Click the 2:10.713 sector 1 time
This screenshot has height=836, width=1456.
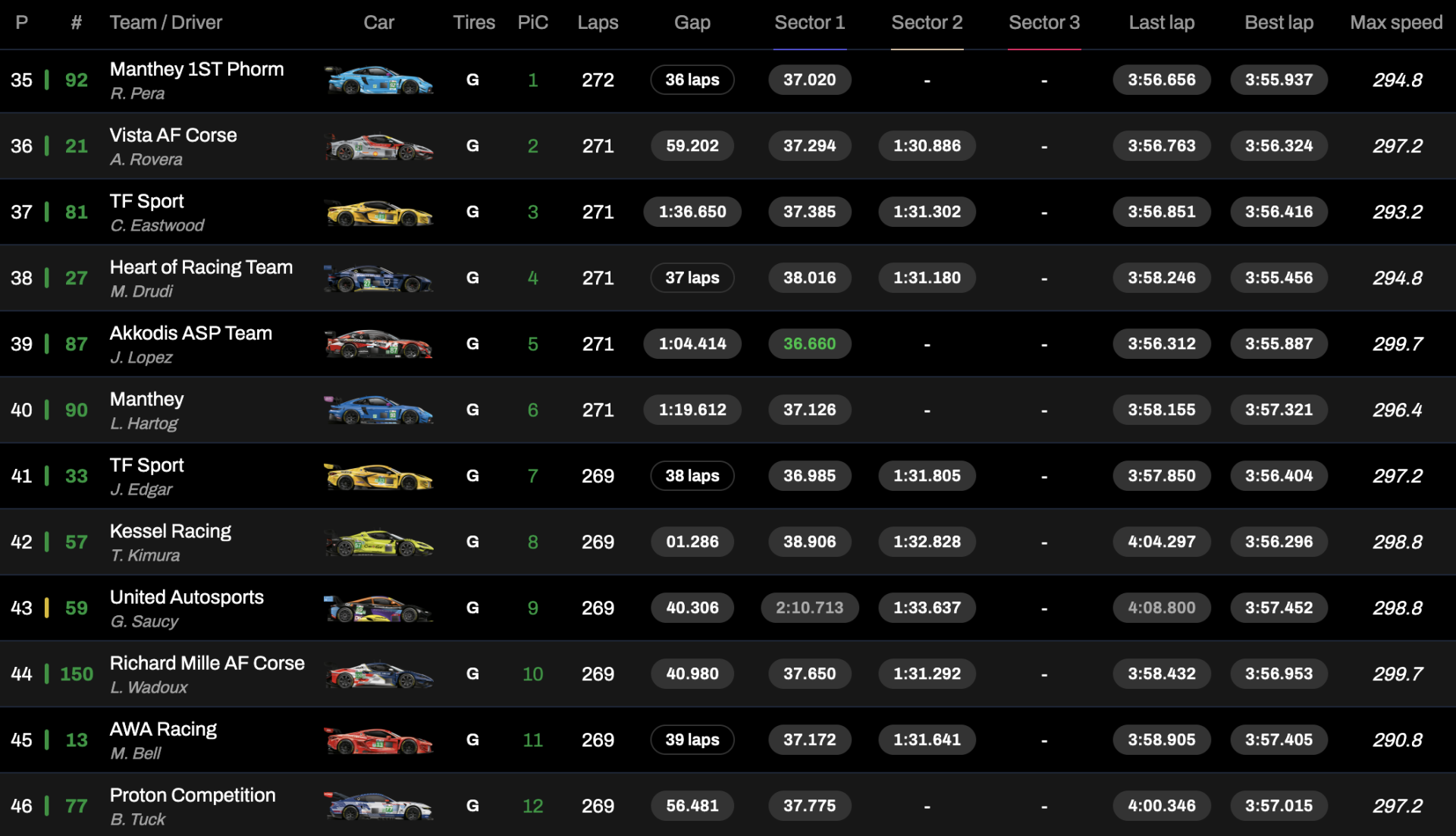(809, 608)
